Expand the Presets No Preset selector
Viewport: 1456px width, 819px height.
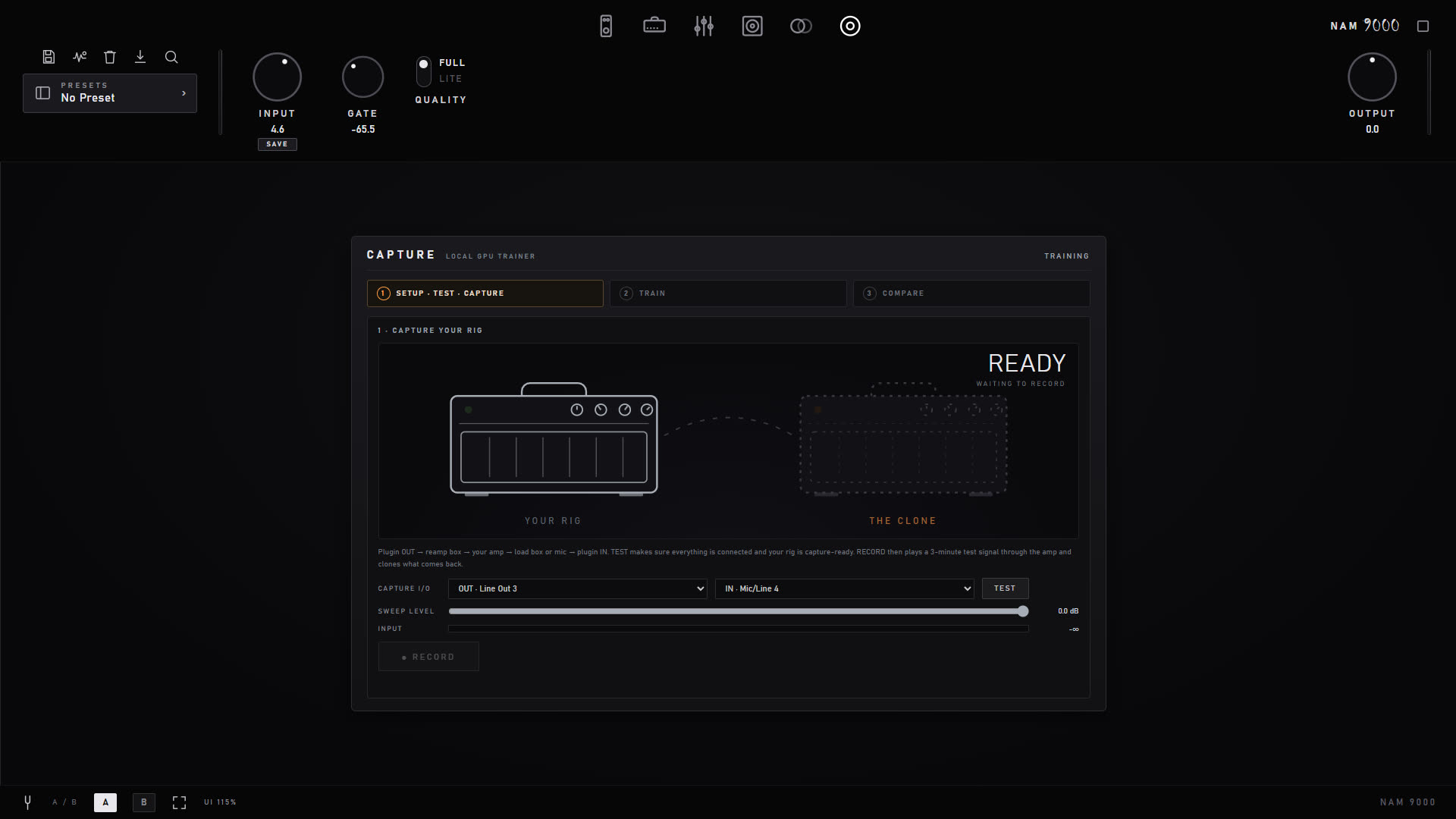(x=110, y=93)
